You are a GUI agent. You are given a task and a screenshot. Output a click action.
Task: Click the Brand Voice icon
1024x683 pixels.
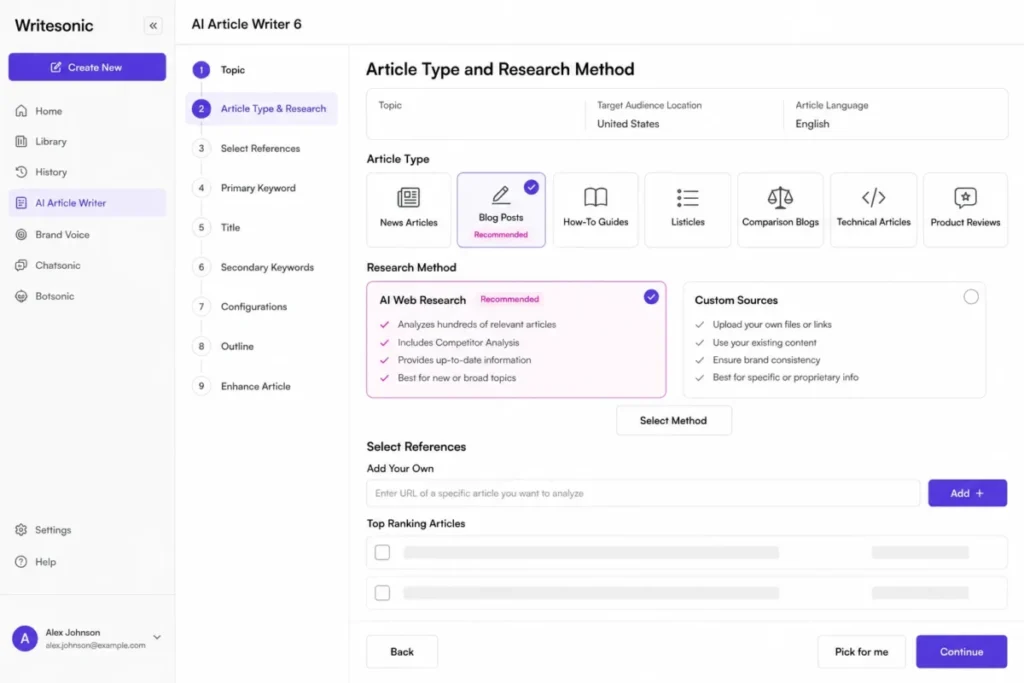pyautogui.click(x=22, y=234)
